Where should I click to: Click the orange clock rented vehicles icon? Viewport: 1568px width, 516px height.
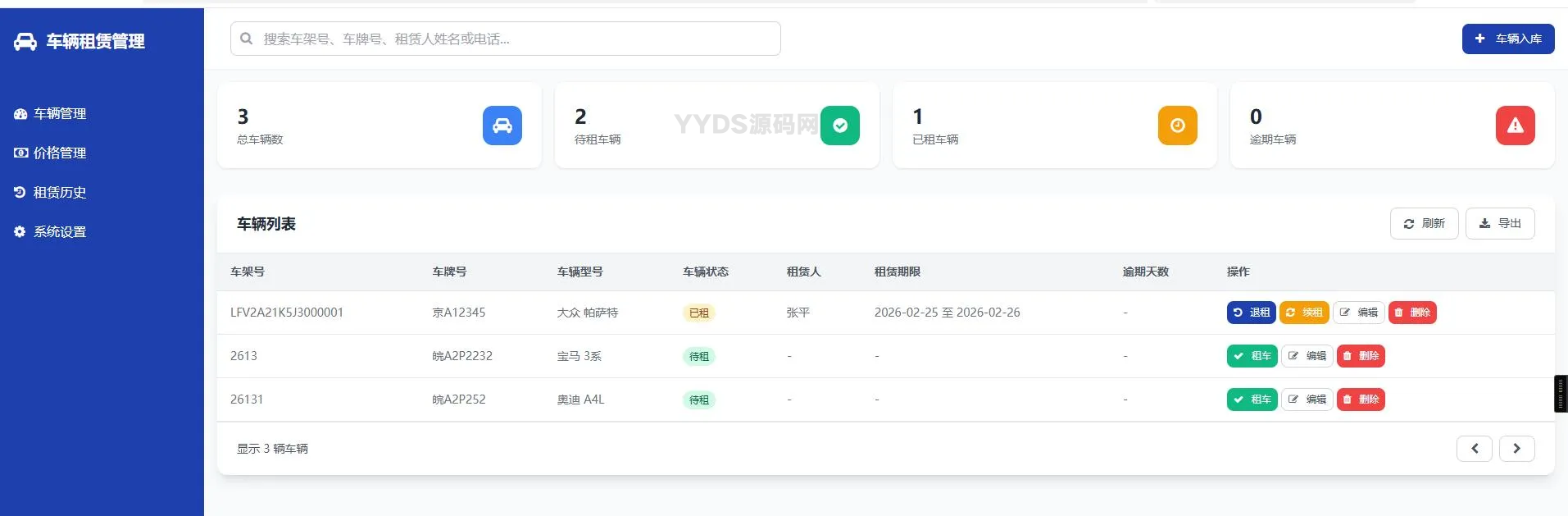(x=1177, y=126)
